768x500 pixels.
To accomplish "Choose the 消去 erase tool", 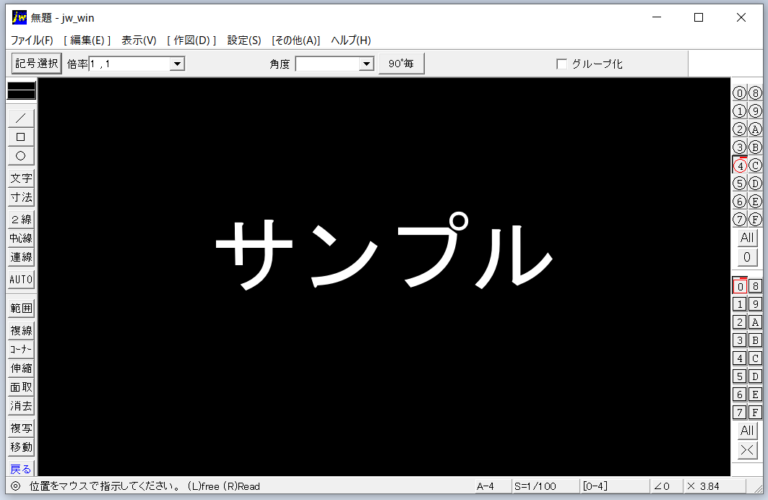I will [x=21, y=406].
